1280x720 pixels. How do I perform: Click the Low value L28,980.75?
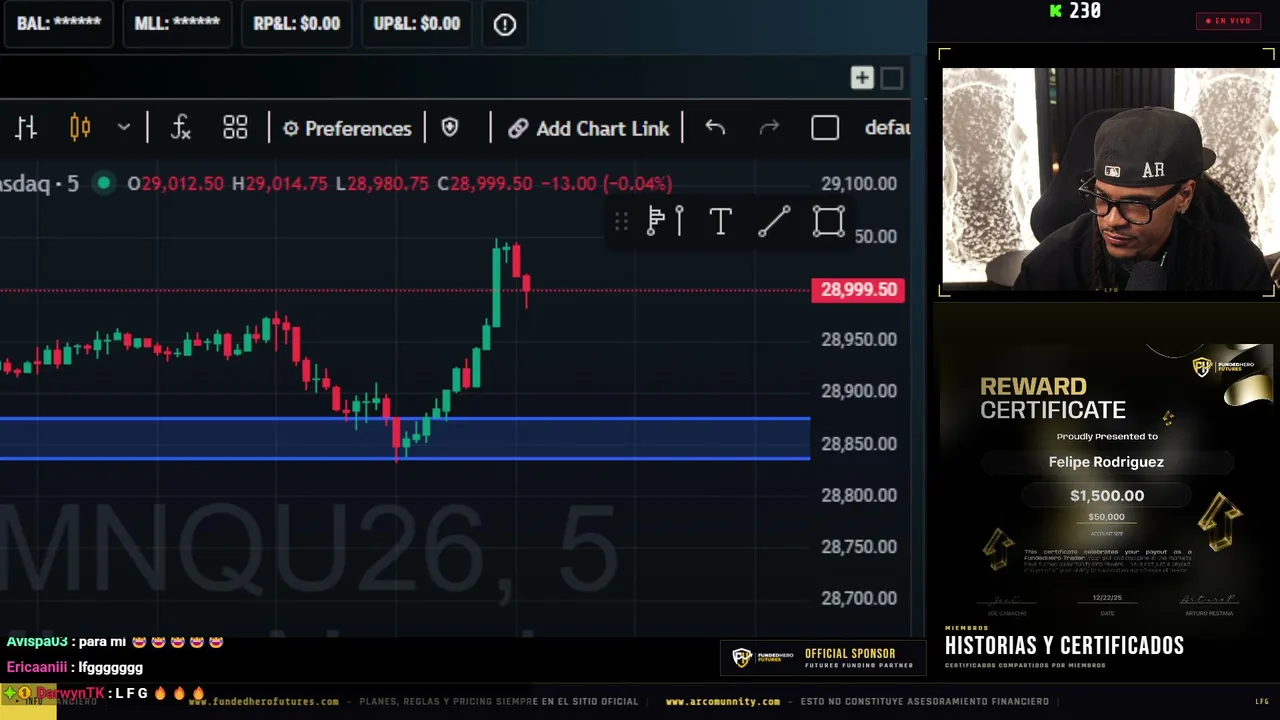pyautogui.click(x=381, y=184)
